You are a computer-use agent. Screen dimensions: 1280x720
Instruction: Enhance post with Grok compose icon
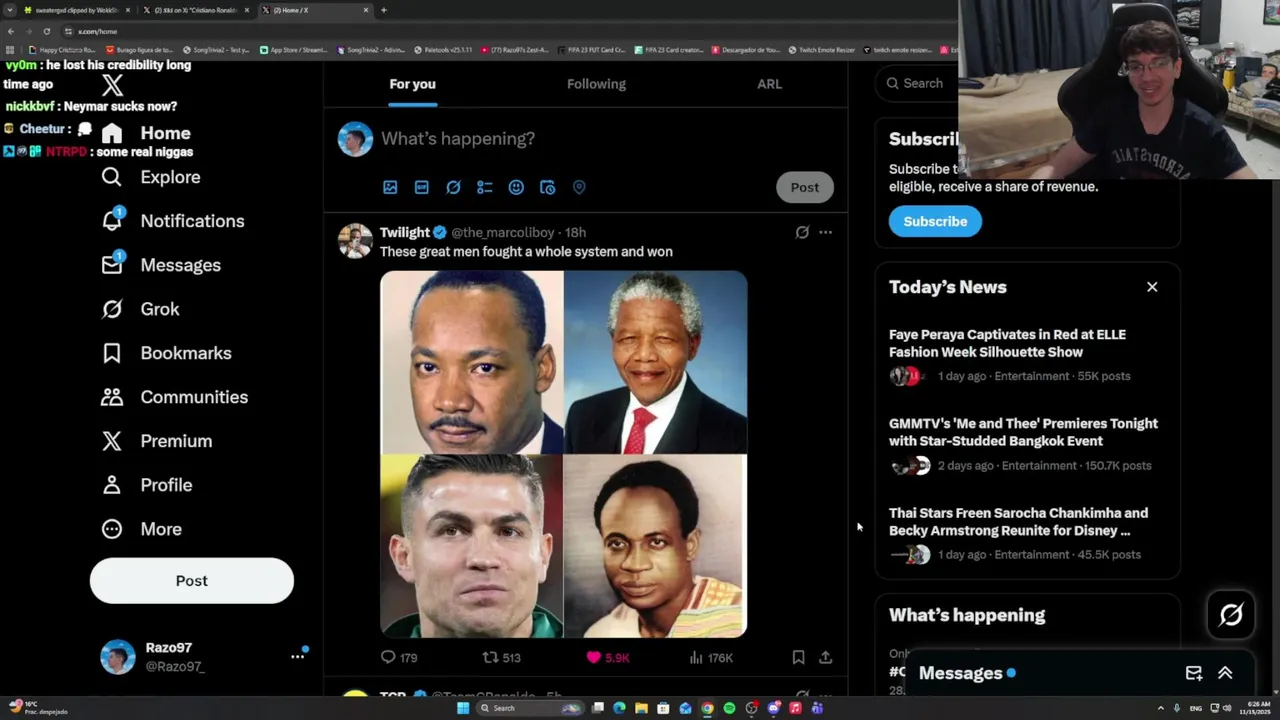(x=453, y=187)
